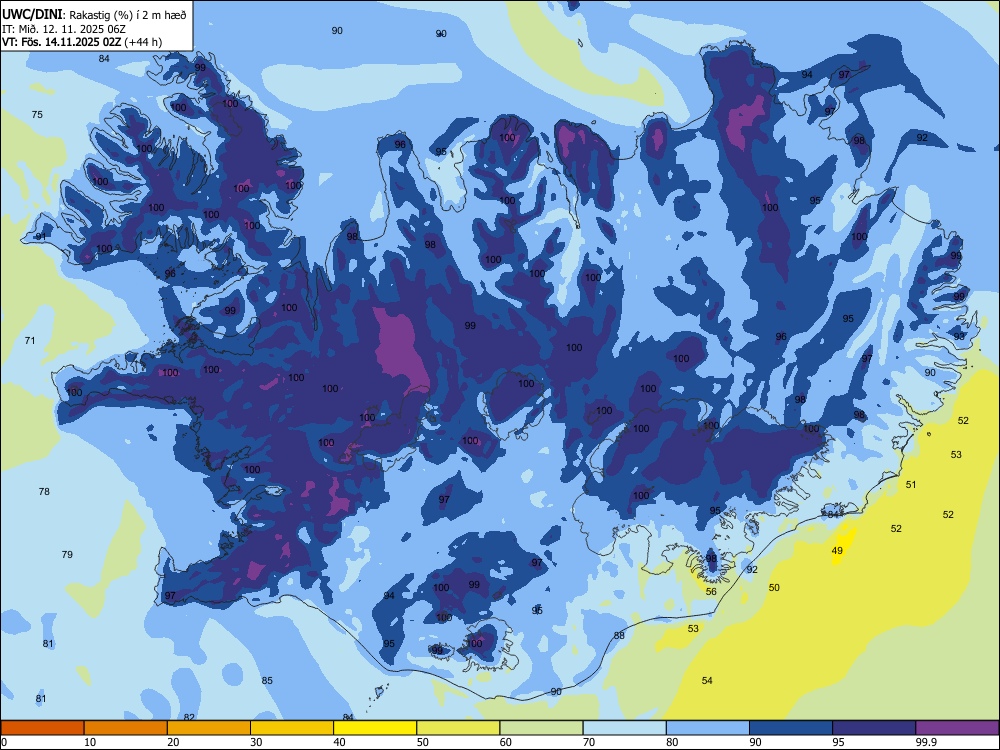1000x750 pixels.
Task: Click the map value '85' southwest of Iceland
Action: [x=267, y=681]
